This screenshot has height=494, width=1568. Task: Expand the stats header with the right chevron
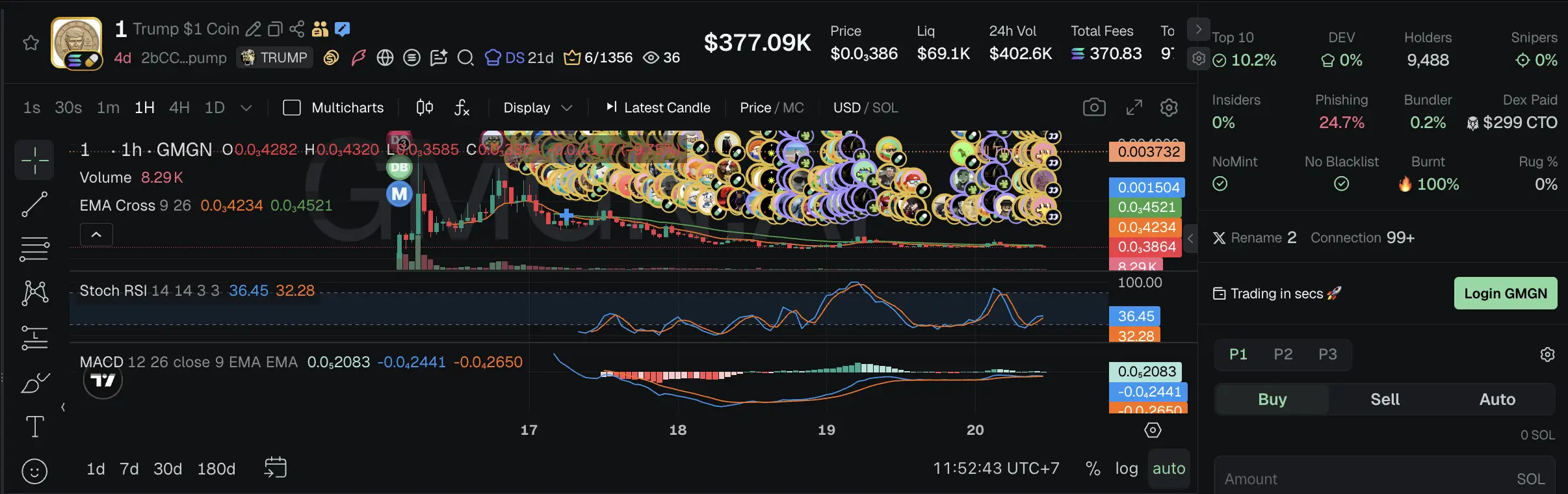[1199, 30]
